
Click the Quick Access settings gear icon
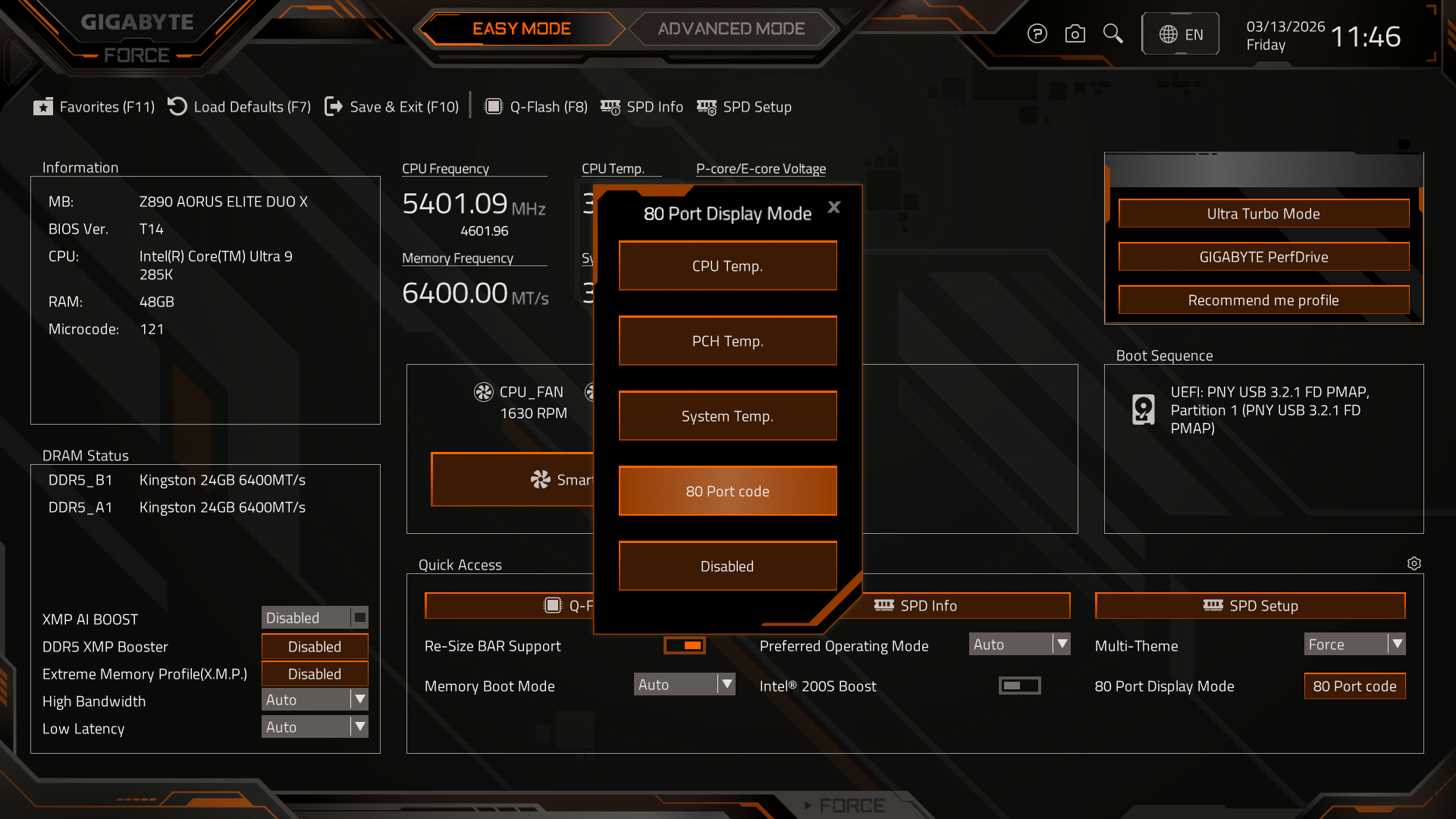pos(1414,563)
